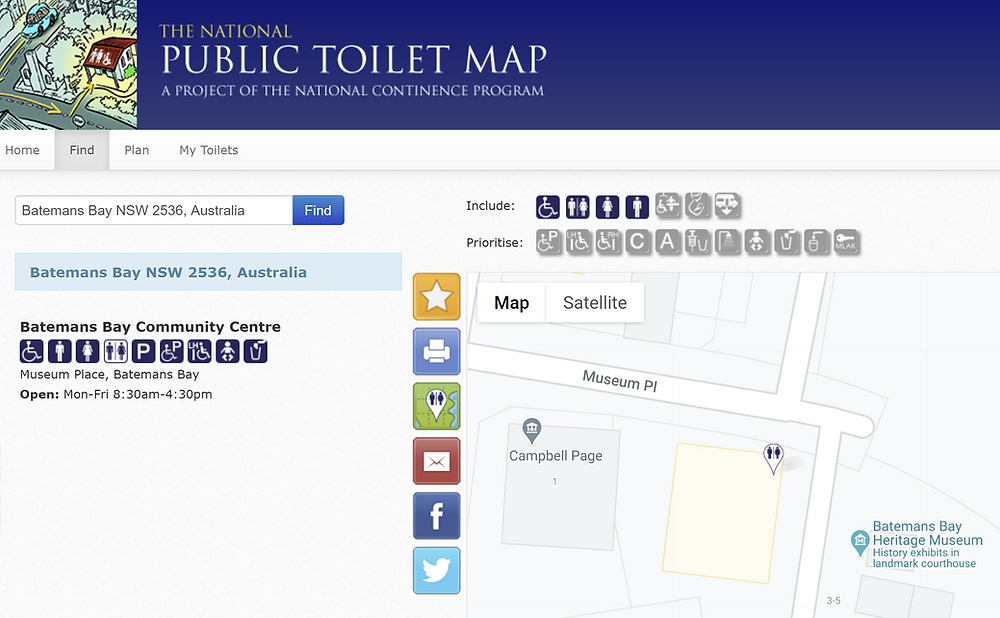Prioritise drinking water filter in Prioritise row
This screenshot has height=618, width=1000.
click(x=787, y=242)
